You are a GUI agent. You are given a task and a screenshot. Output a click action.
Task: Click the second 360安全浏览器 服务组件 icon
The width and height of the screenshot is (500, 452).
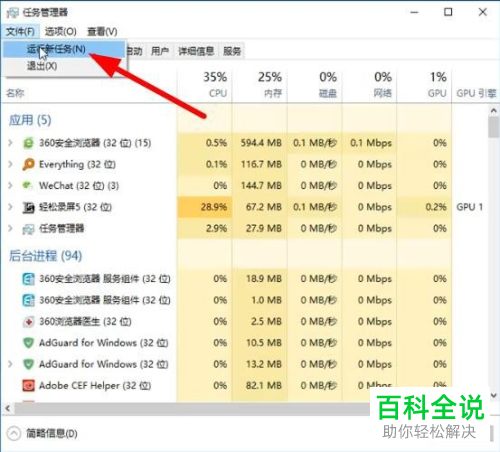click(x=28, y=300)
